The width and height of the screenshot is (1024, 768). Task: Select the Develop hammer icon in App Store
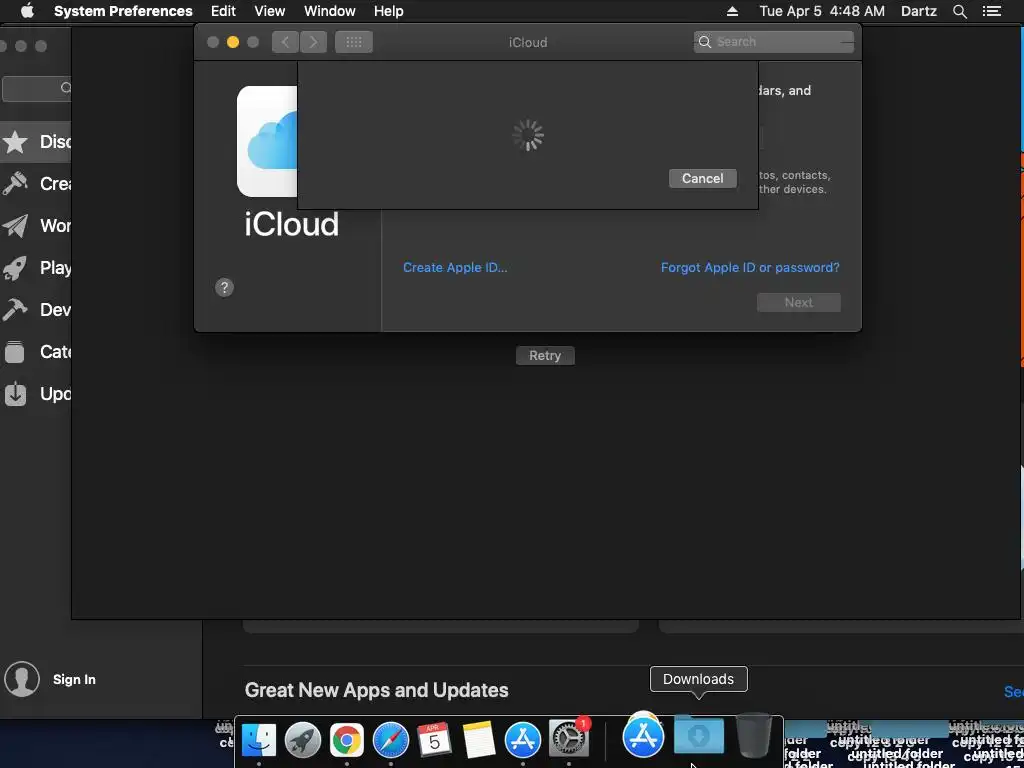tap(15, 310)
